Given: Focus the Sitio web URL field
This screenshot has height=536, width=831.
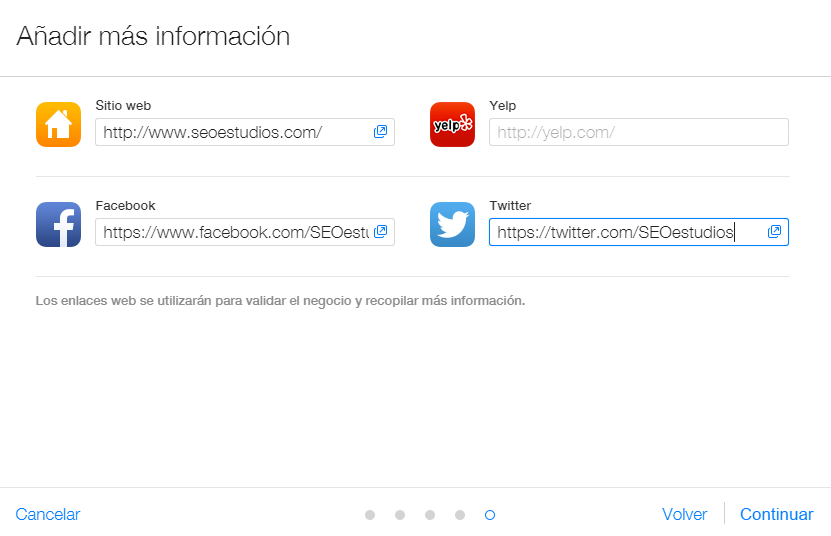Looking at the screenshot, I should pyautogui.click(x=245, y=132).
